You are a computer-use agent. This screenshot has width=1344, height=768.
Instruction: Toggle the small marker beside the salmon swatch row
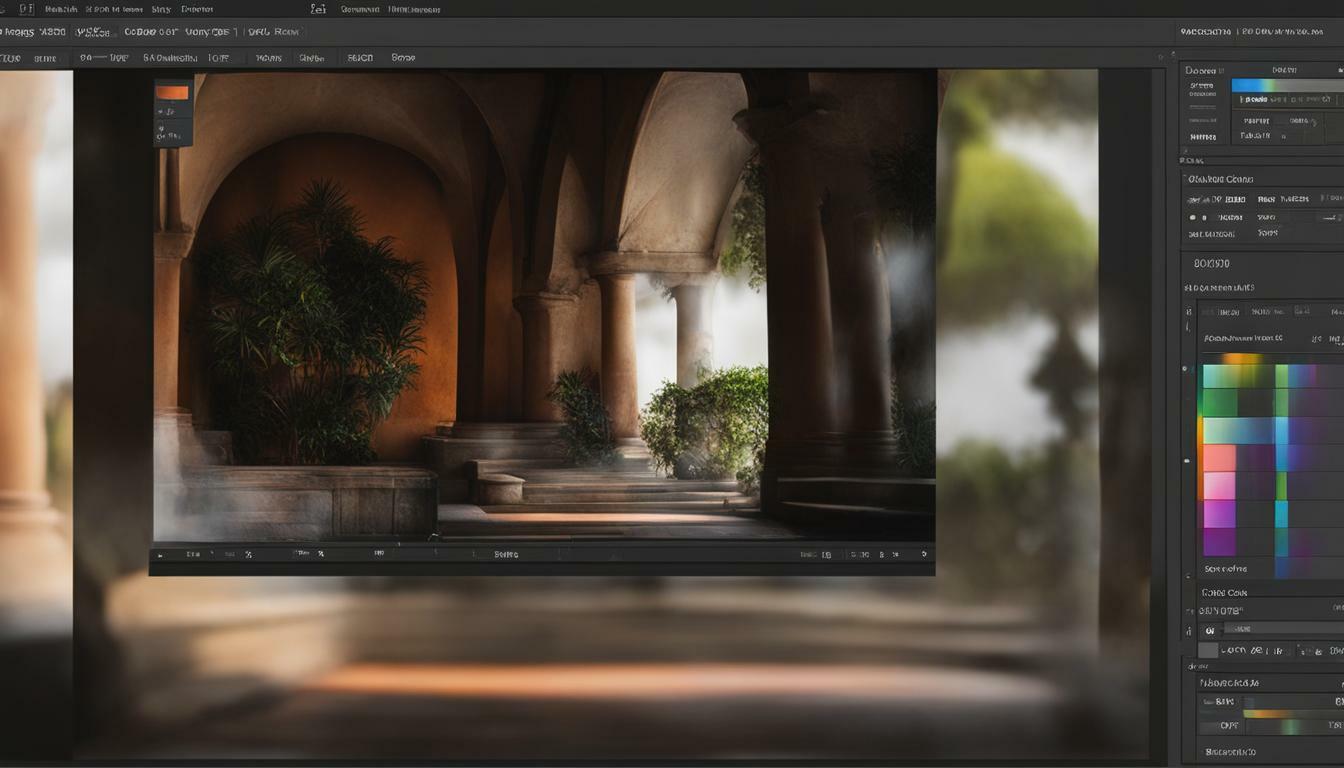(x=1187, y=461)
